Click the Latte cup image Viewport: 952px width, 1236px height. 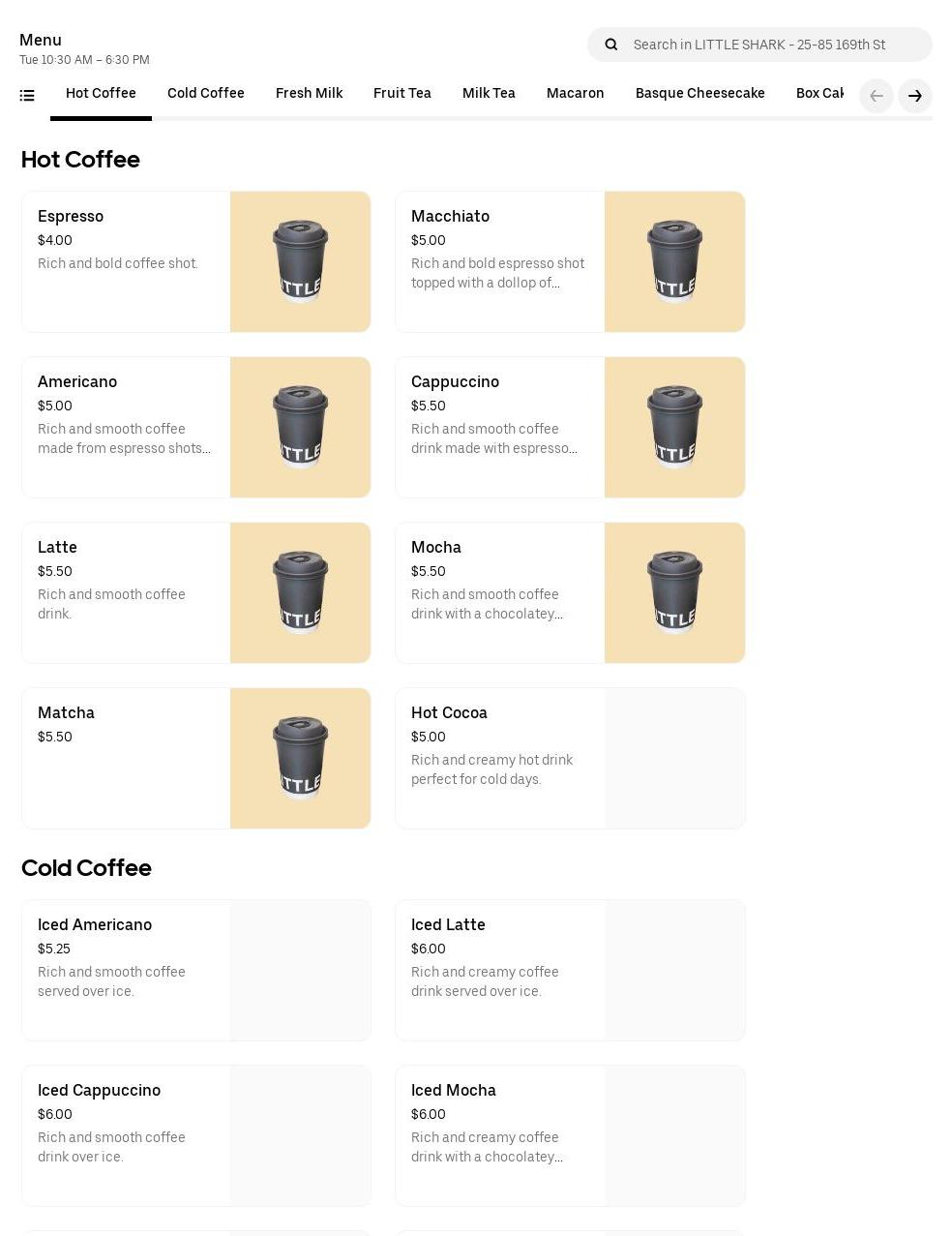click(300, 593)
